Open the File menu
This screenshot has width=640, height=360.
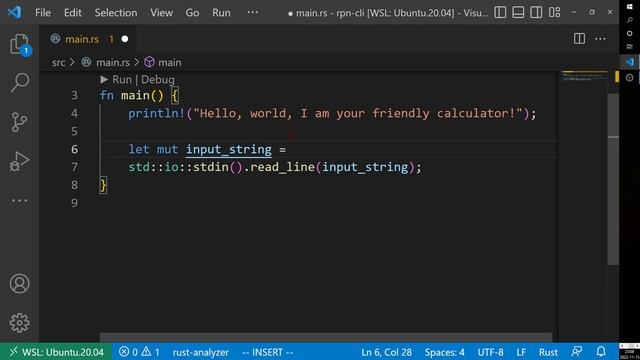tap(43, 13)
